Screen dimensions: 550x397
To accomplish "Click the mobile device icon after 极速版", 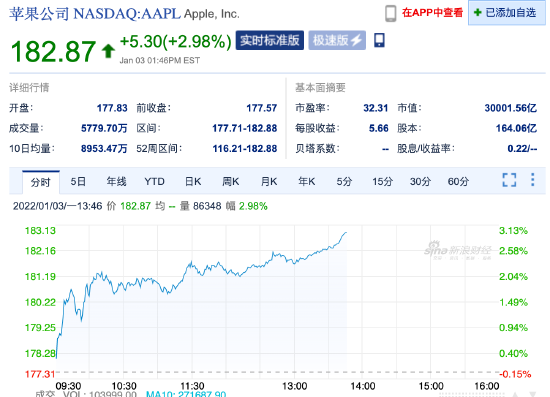I will (379, 40).
